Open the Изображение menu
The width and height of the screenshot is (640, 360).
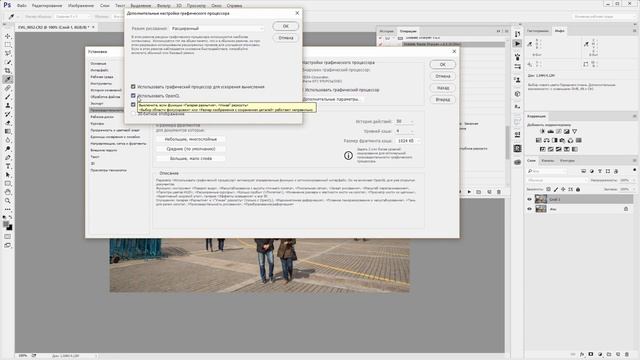coord(80,6)
